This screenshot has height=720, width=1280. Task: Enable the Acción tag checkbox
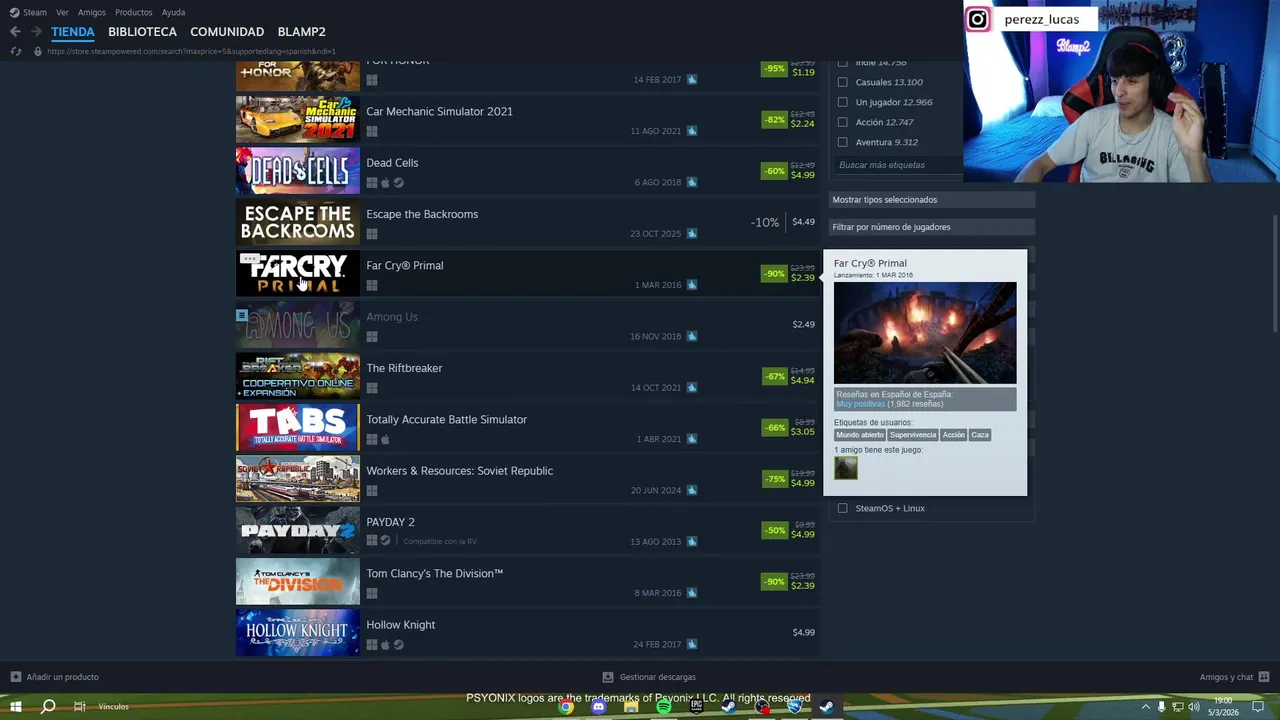click(842, 122)
